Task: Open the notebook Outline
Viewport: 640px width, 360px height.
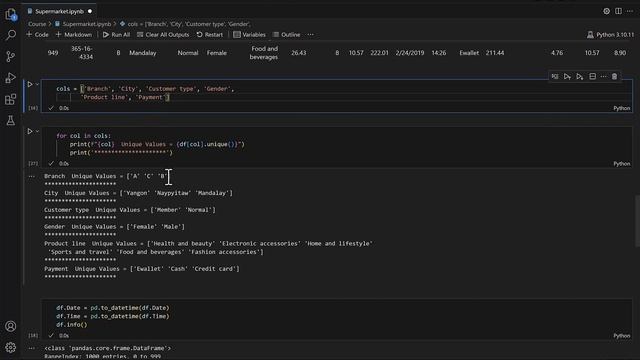Action: pos(287,35)
